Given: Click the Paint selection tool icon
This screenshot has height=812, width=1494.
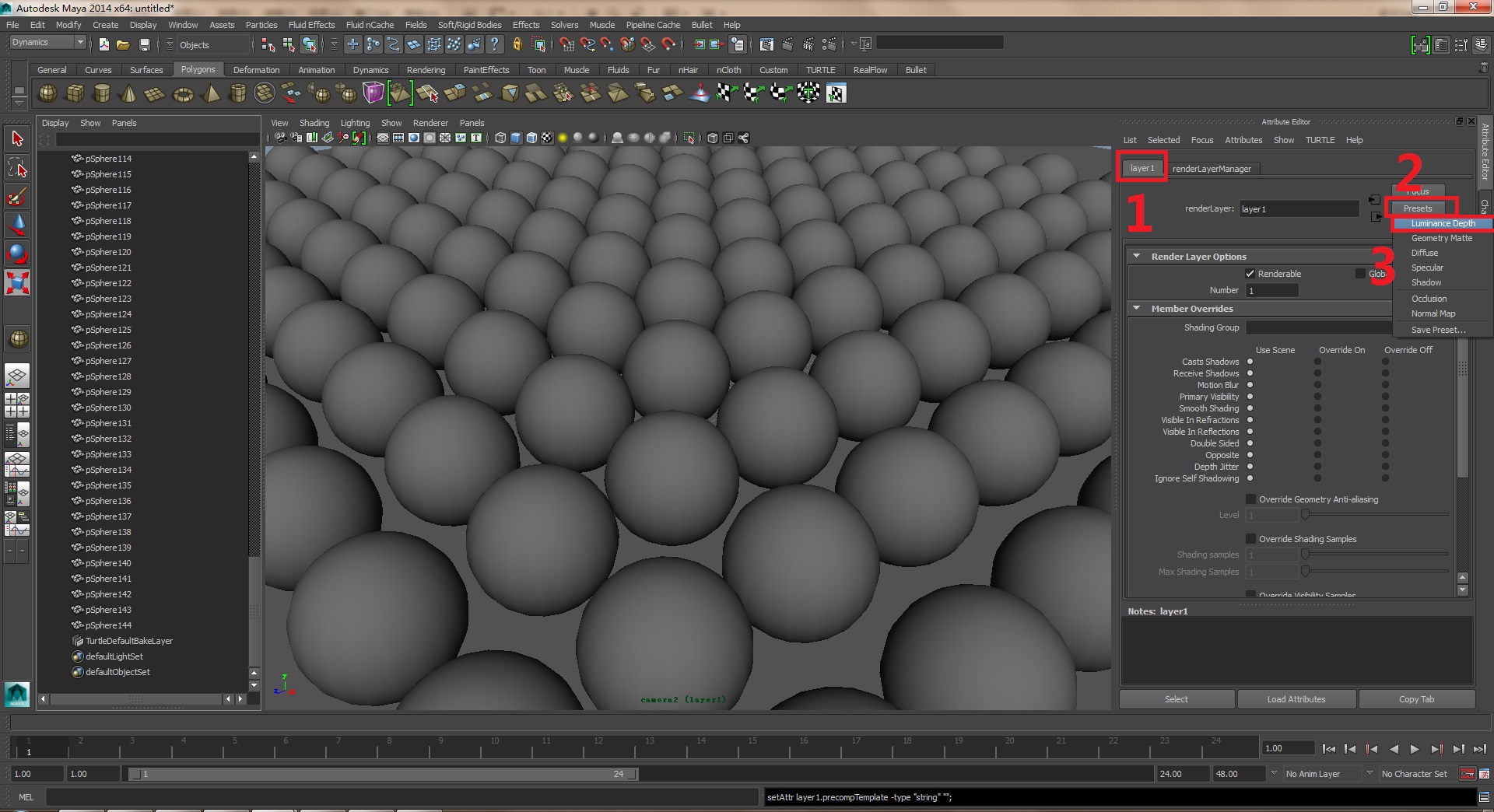Looking at the screenshot, I should pos(17,197).
